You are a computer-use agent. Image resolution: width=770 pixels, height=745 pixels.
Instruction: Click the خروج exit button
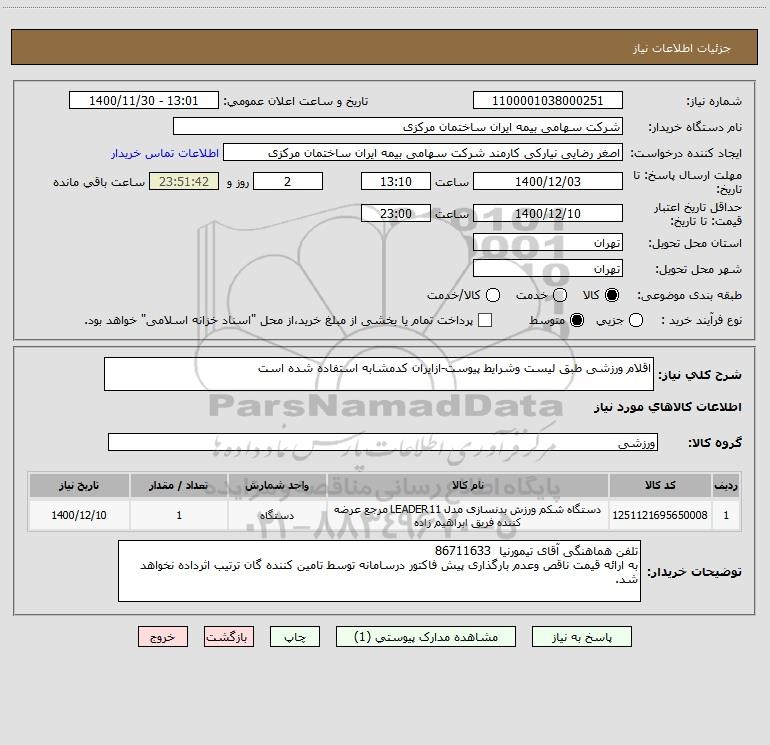pos(163,637)
